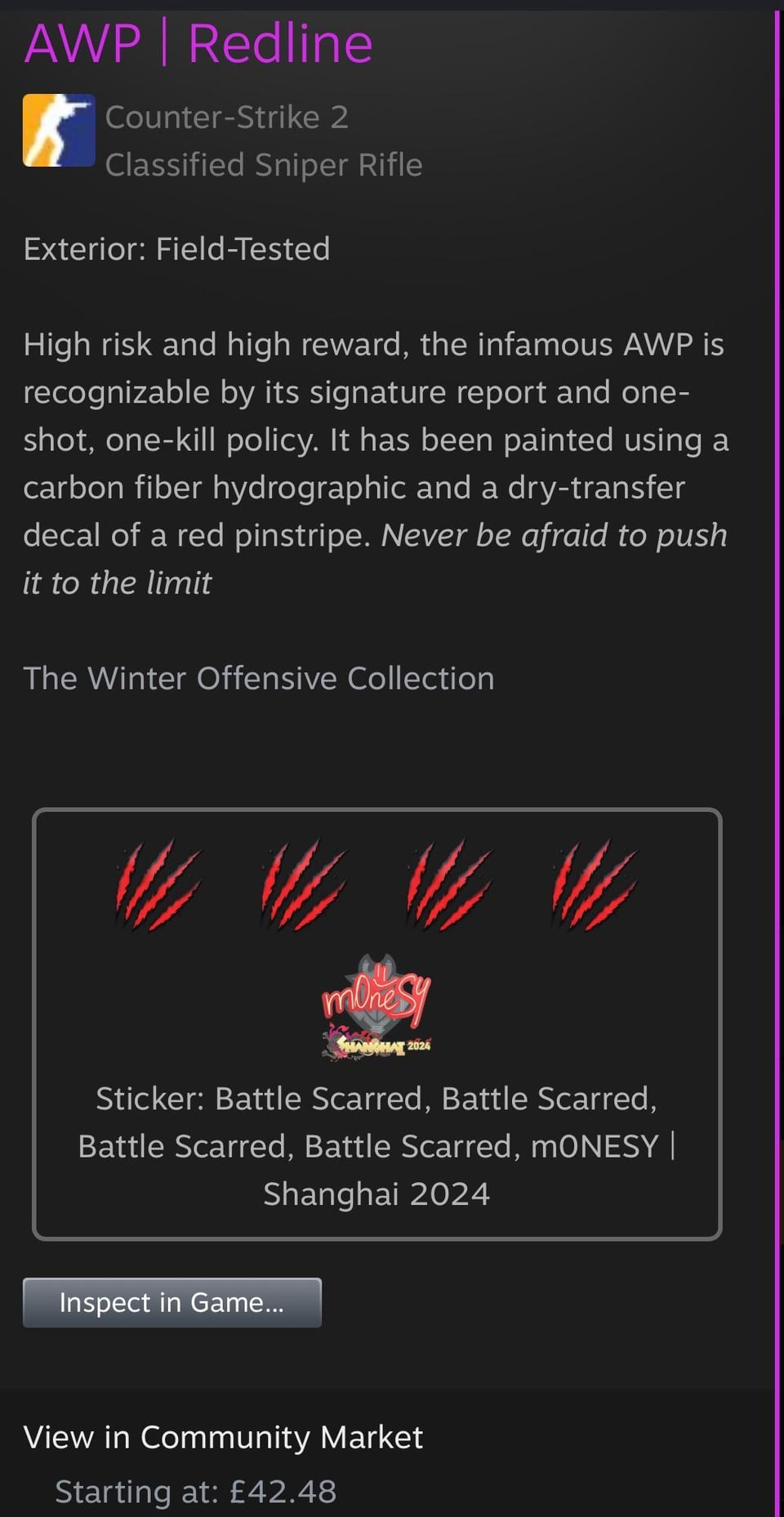Click the Exterior: Field-Tested label
784x1517 pixels.
pyautogui.click(x=176, y=249)
